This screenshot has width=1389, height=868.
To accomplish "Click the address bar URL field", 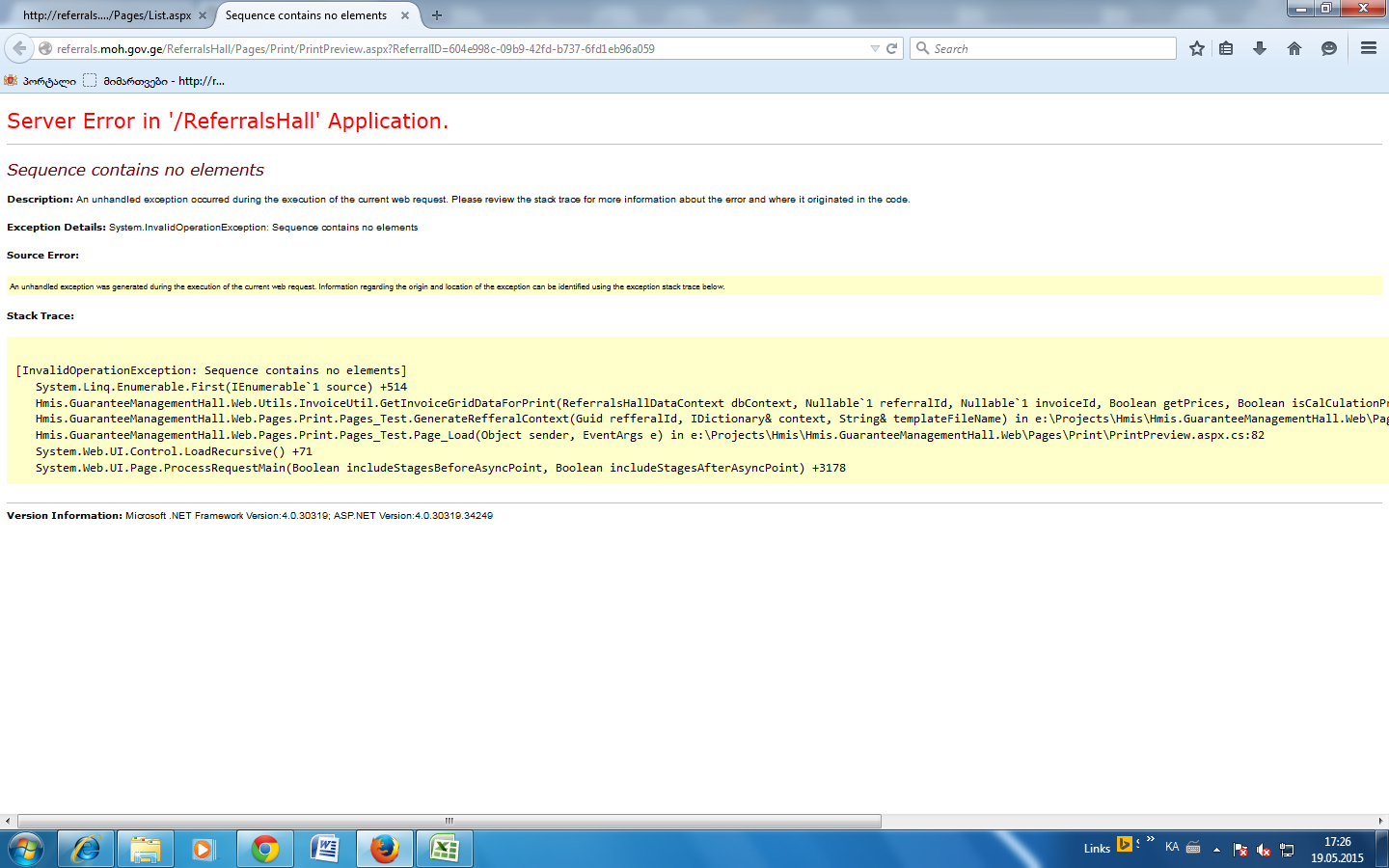I will 453,48.
